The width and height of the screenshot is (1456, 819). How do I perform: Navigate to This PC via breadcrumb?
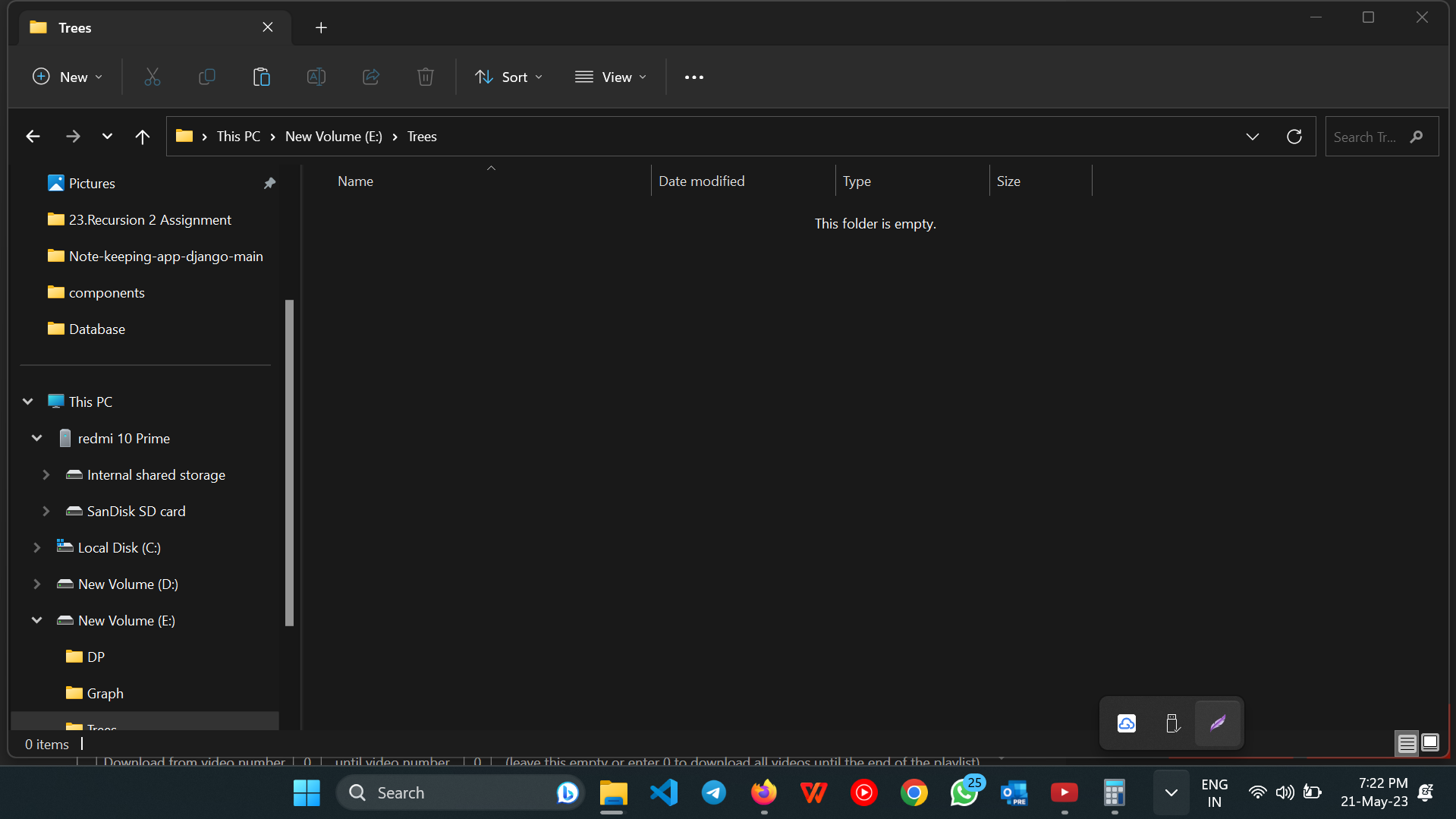[237, 137]
